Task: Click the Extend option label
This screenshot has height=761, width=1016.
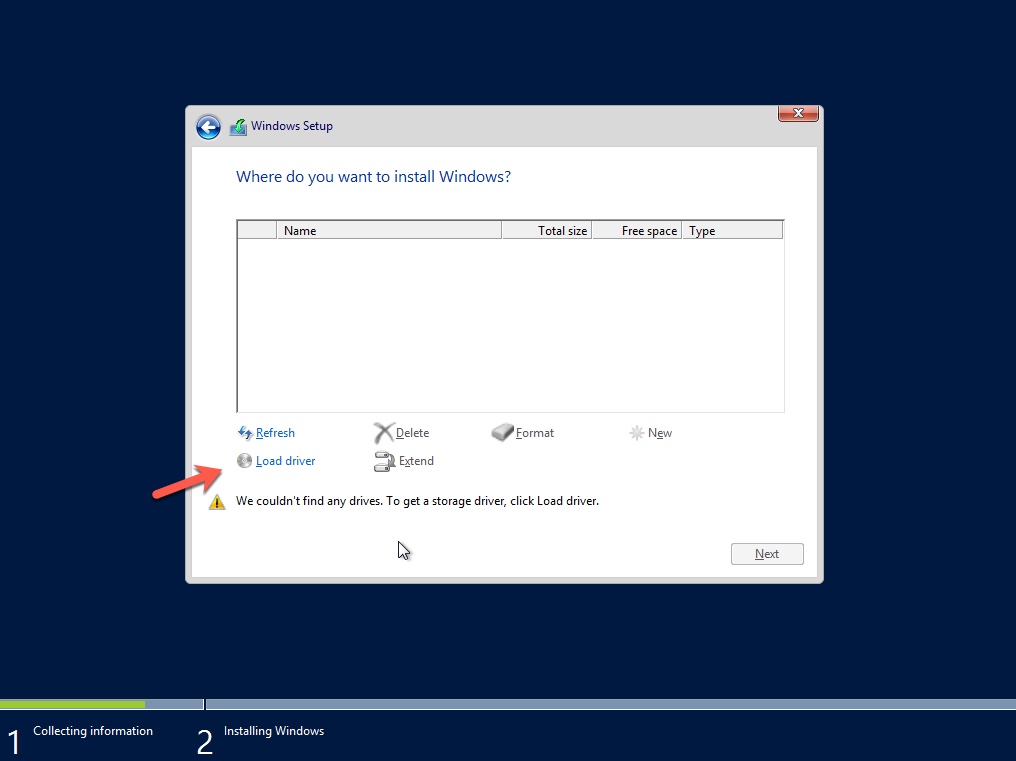Action: (416, 461)
